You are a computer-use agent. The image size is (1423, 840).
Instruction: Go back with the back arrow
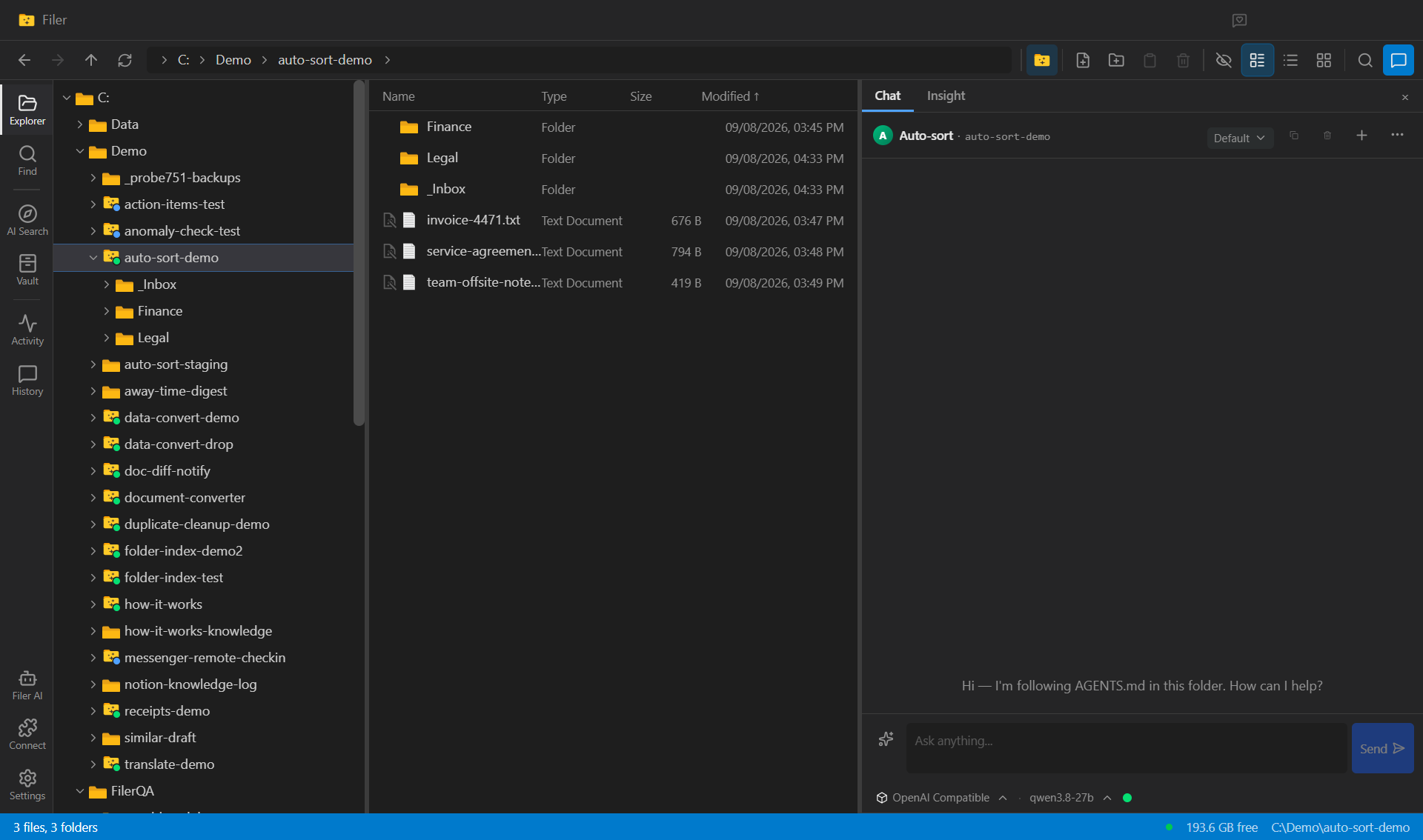point(24,60)
